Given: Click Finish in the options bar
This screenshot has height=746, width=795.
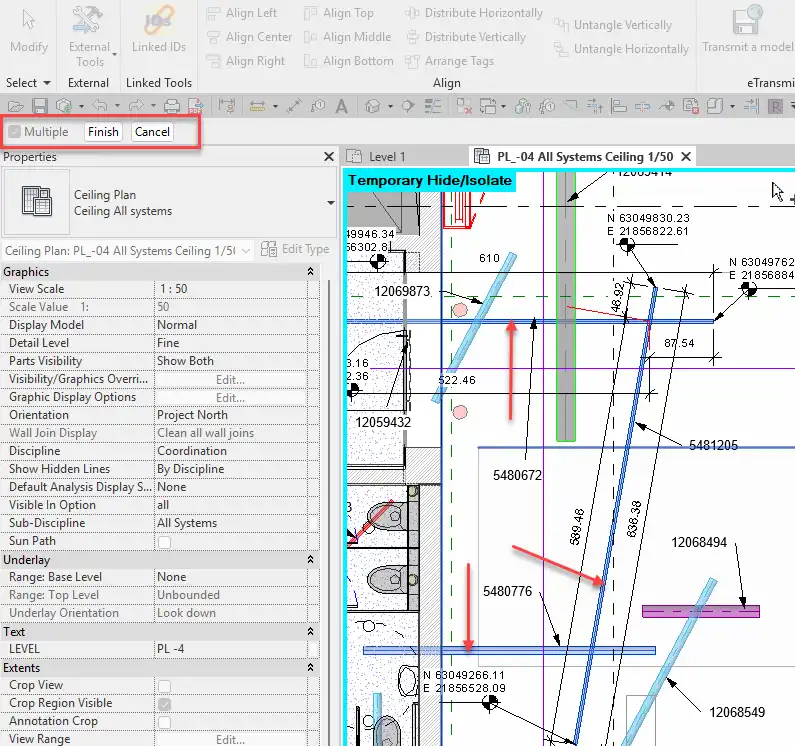Looking at the screenshot, I should pyautogui.click(x=103, y=132).
